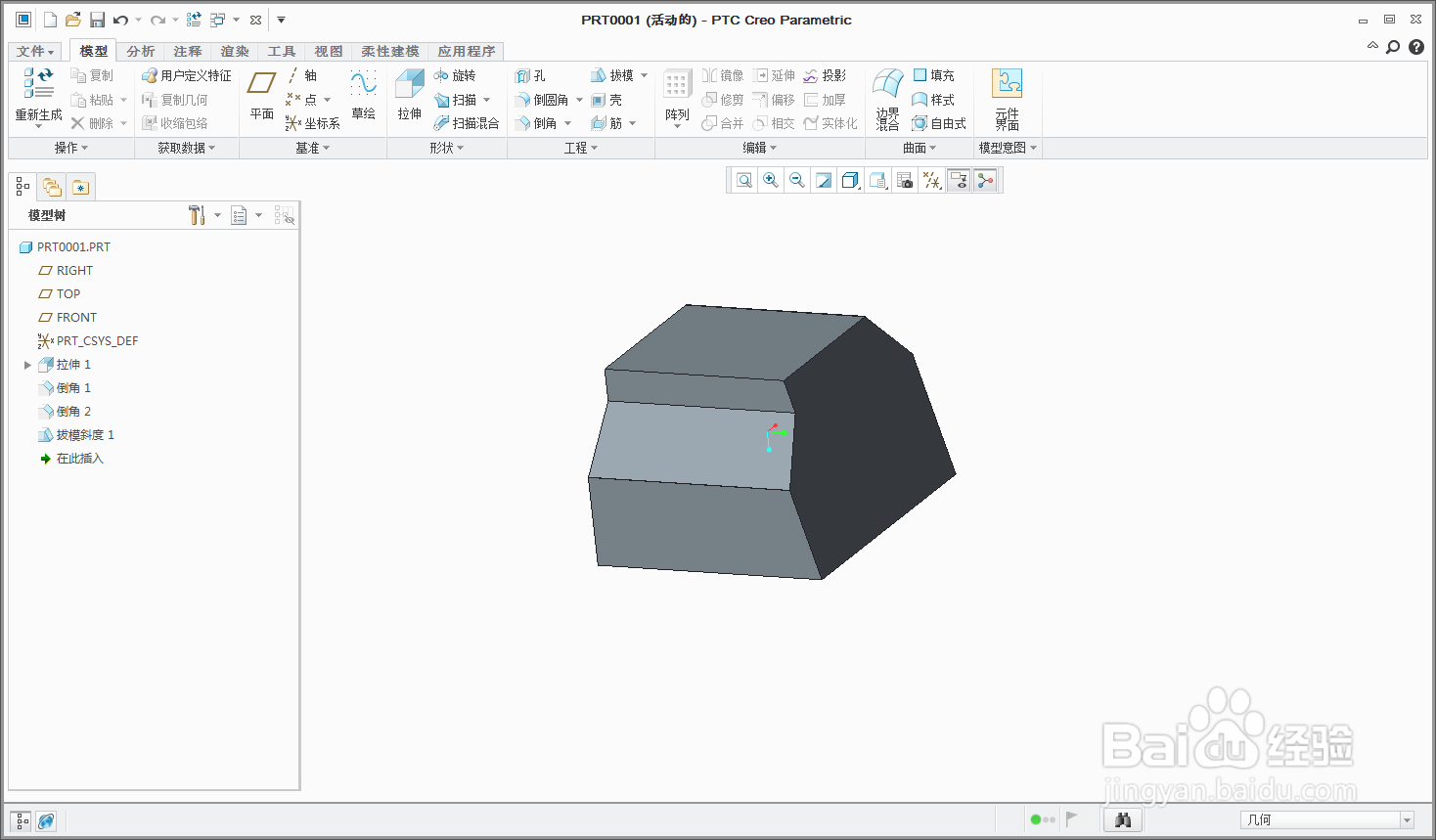The width and height of the screenshot is (1436, 840).
Task: Expand the 获取数据 group dropdown
Action: (186, 148)
